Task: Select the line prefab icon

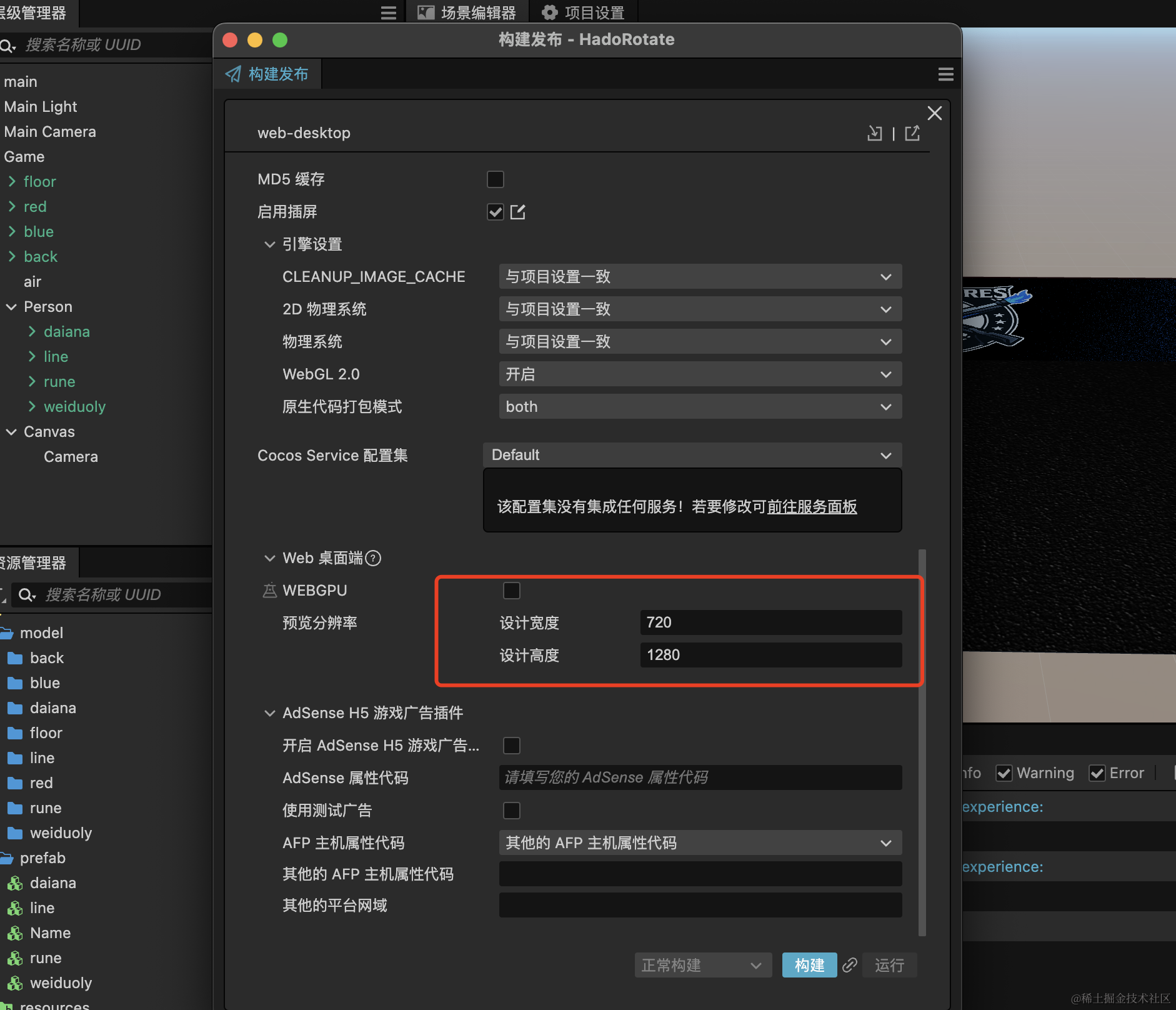Action: pos(15,908)
